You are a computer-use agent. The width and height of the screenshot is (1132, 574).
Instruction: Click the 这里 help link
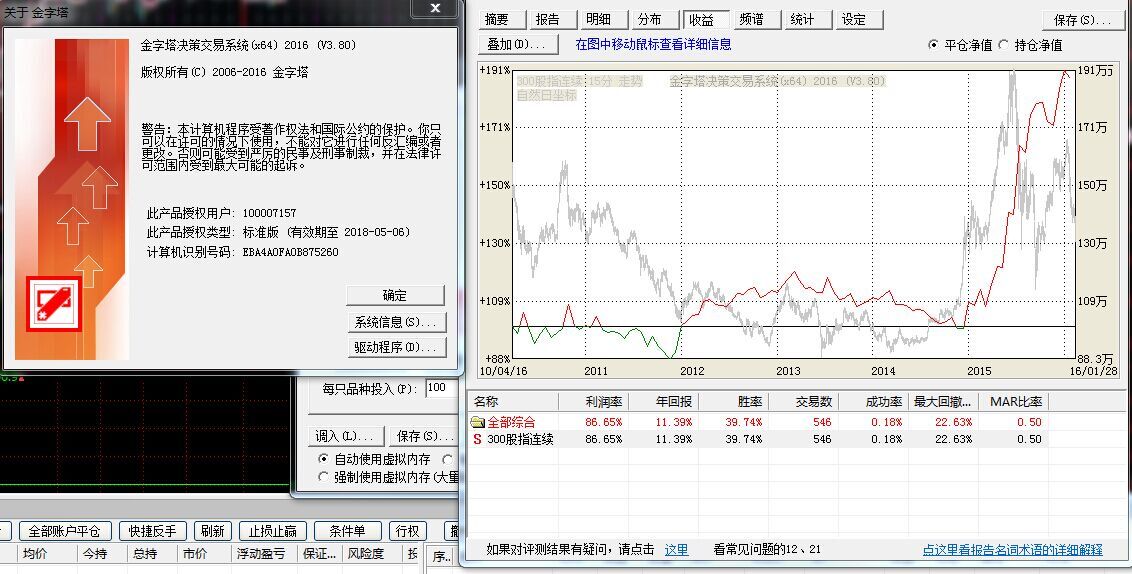pyautogui.click(x=676, y=549)
